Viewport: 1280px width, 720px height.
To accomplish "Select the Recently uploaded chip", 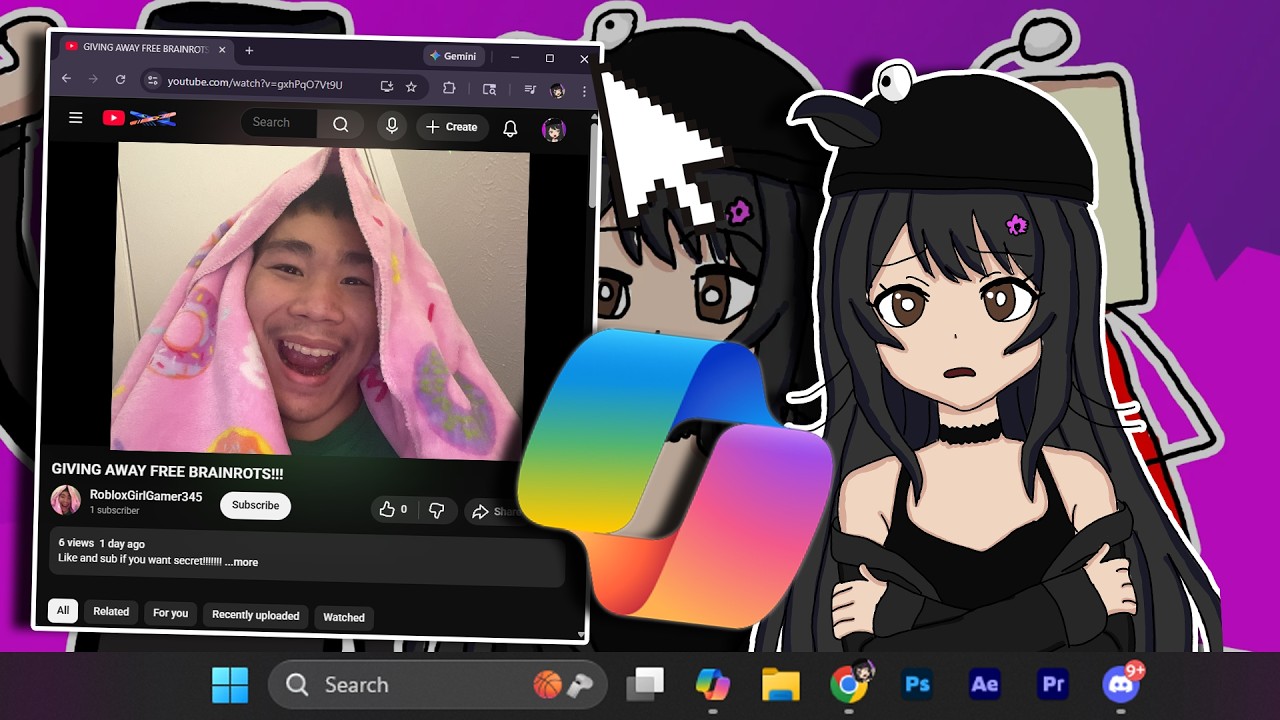I will [255, 615].
